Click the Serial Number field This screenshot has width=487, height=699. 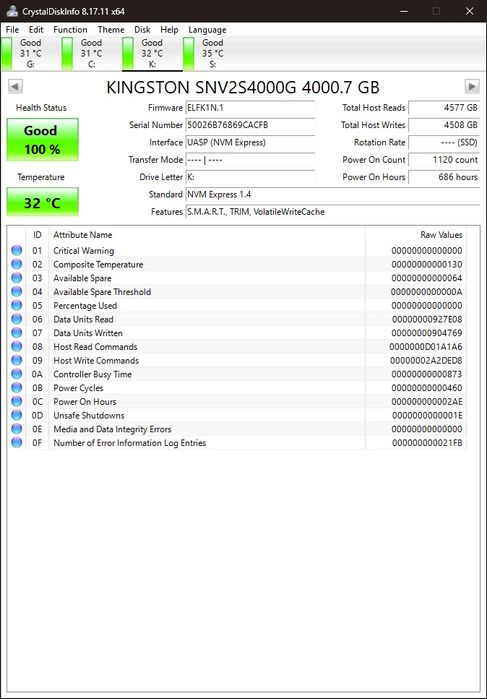click(x=250, y=125)
